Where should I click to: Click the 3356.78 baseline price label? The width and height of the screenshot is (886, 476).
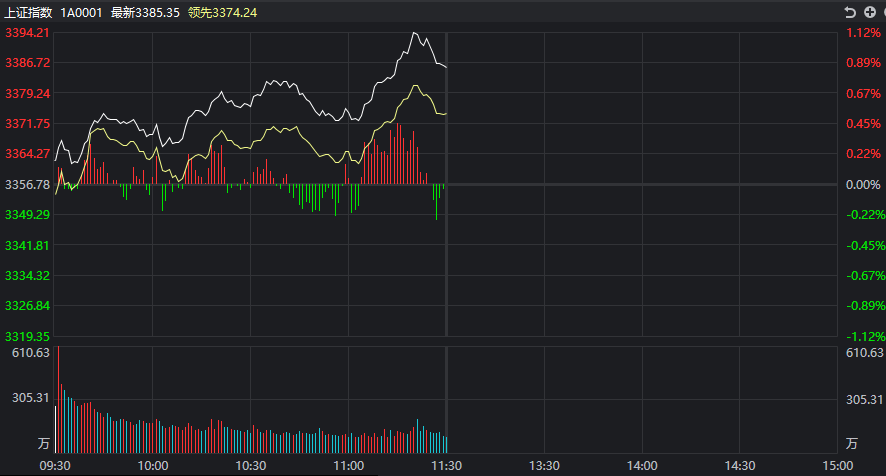pos(28,184)
